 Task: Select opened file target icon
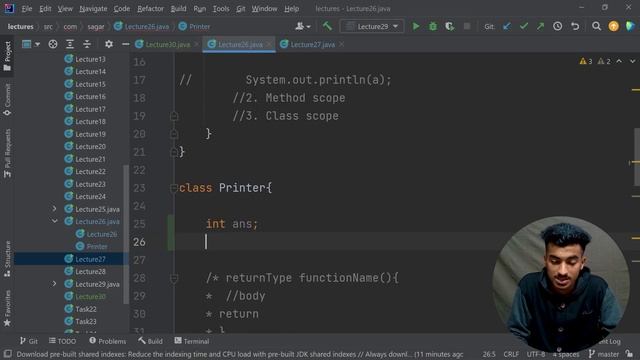coord(53,44)
